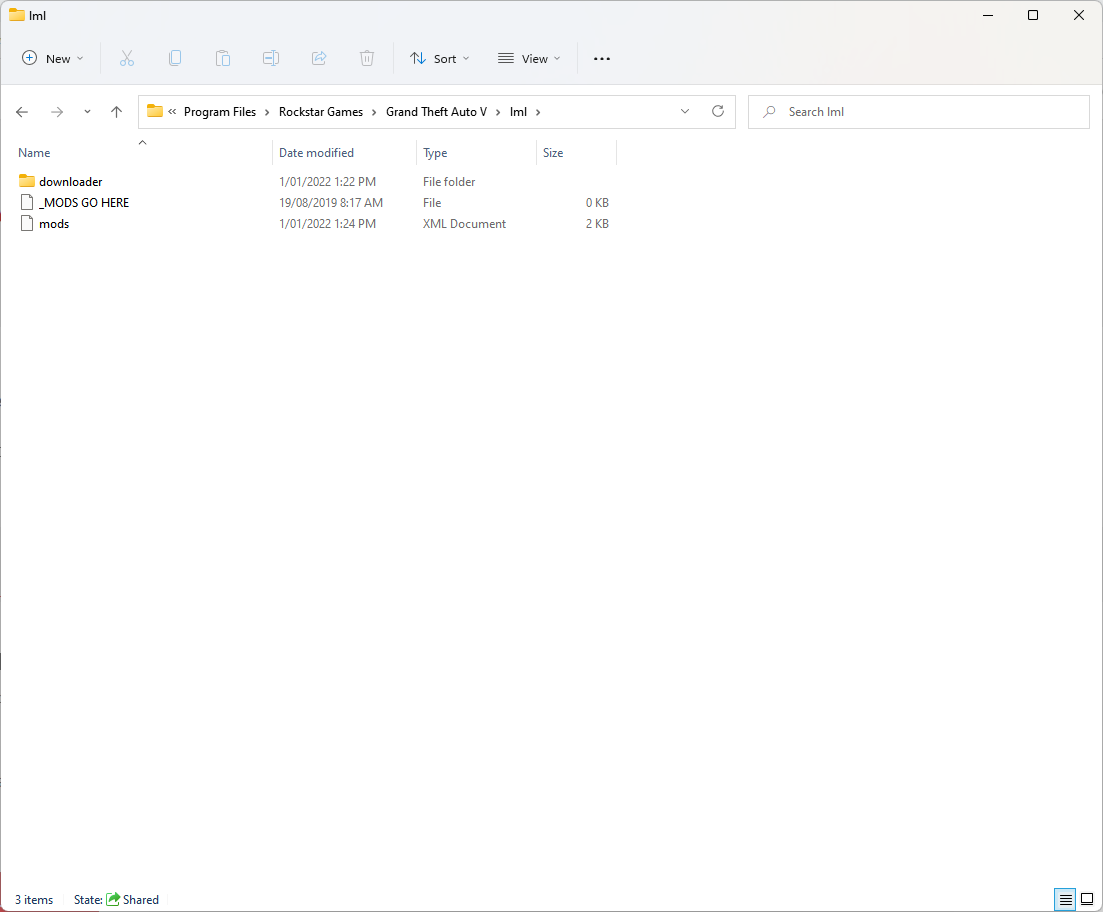
Task: Click the Delete trash can icon
Action: click(x=367, y=59)
